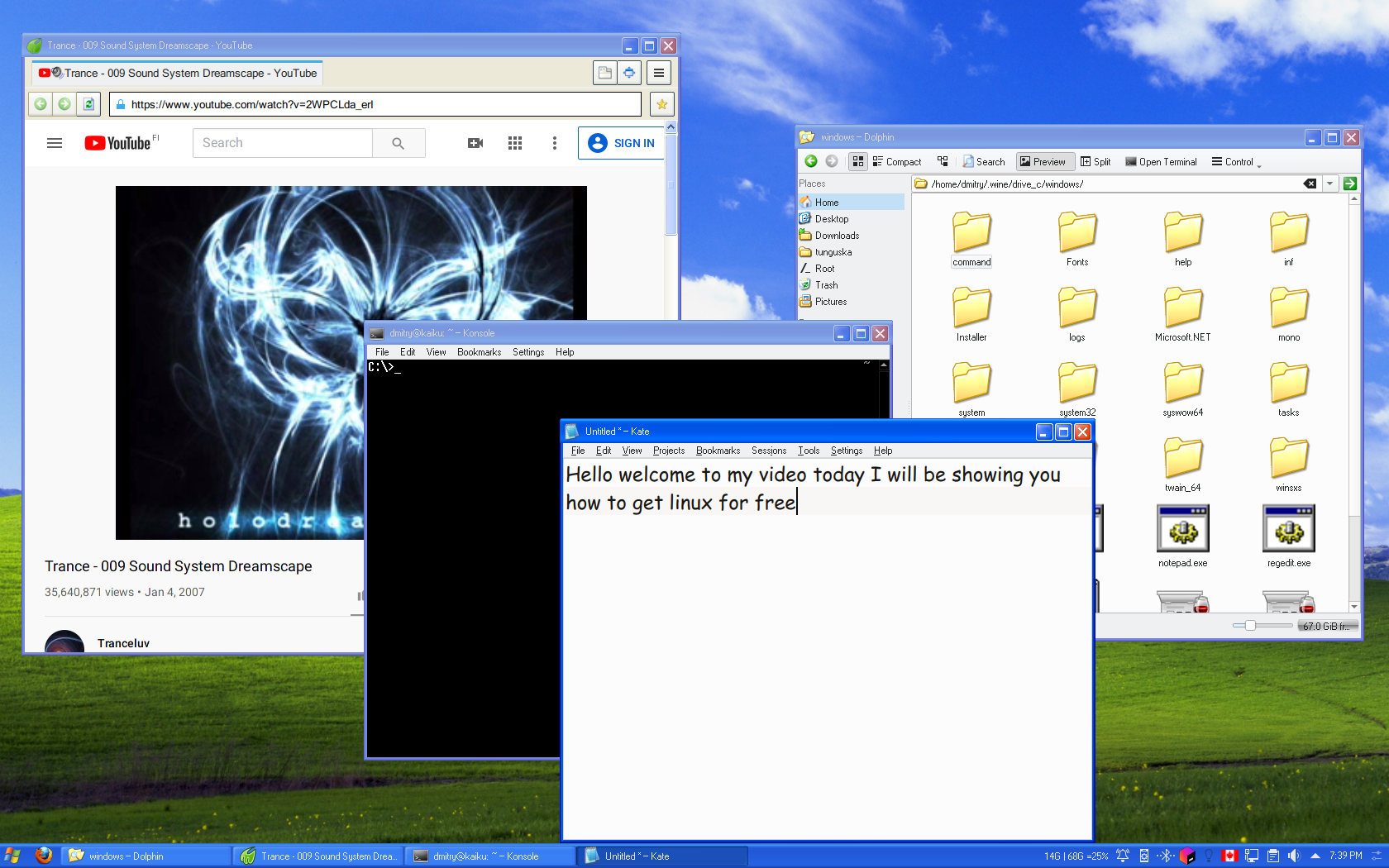1389x868 pixels.
Task: Open the Konsole Bookmarks menu
Action: 480,352
